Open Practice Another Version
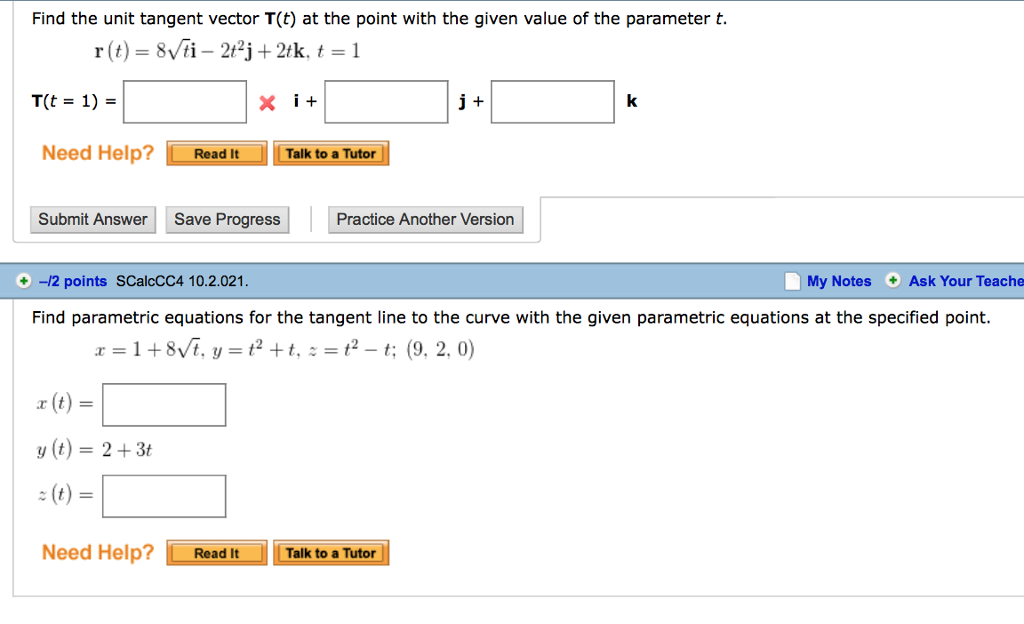The width and height of the screenshot is (1024, 624). (x=425, y=219)
